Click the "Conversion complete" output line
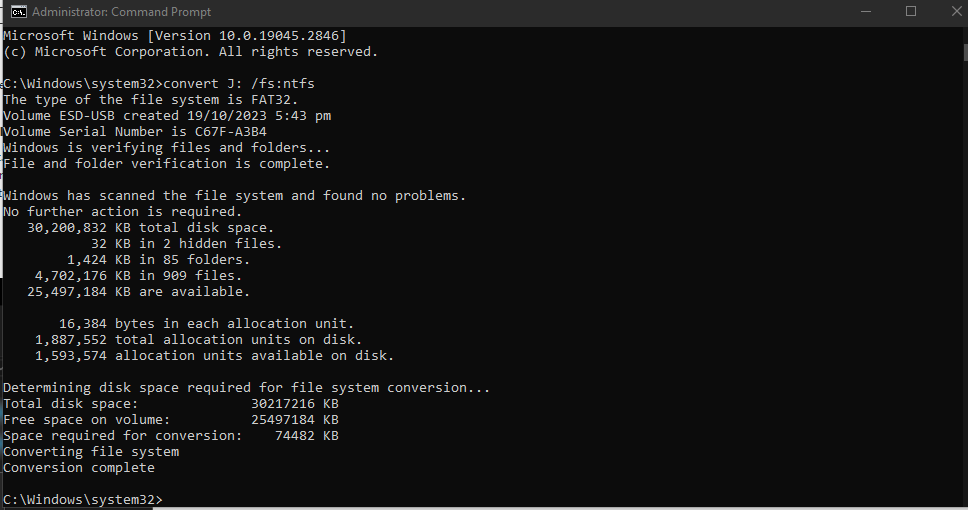The width and height of the screenshot is (968, 510). (x=79, y=467)
